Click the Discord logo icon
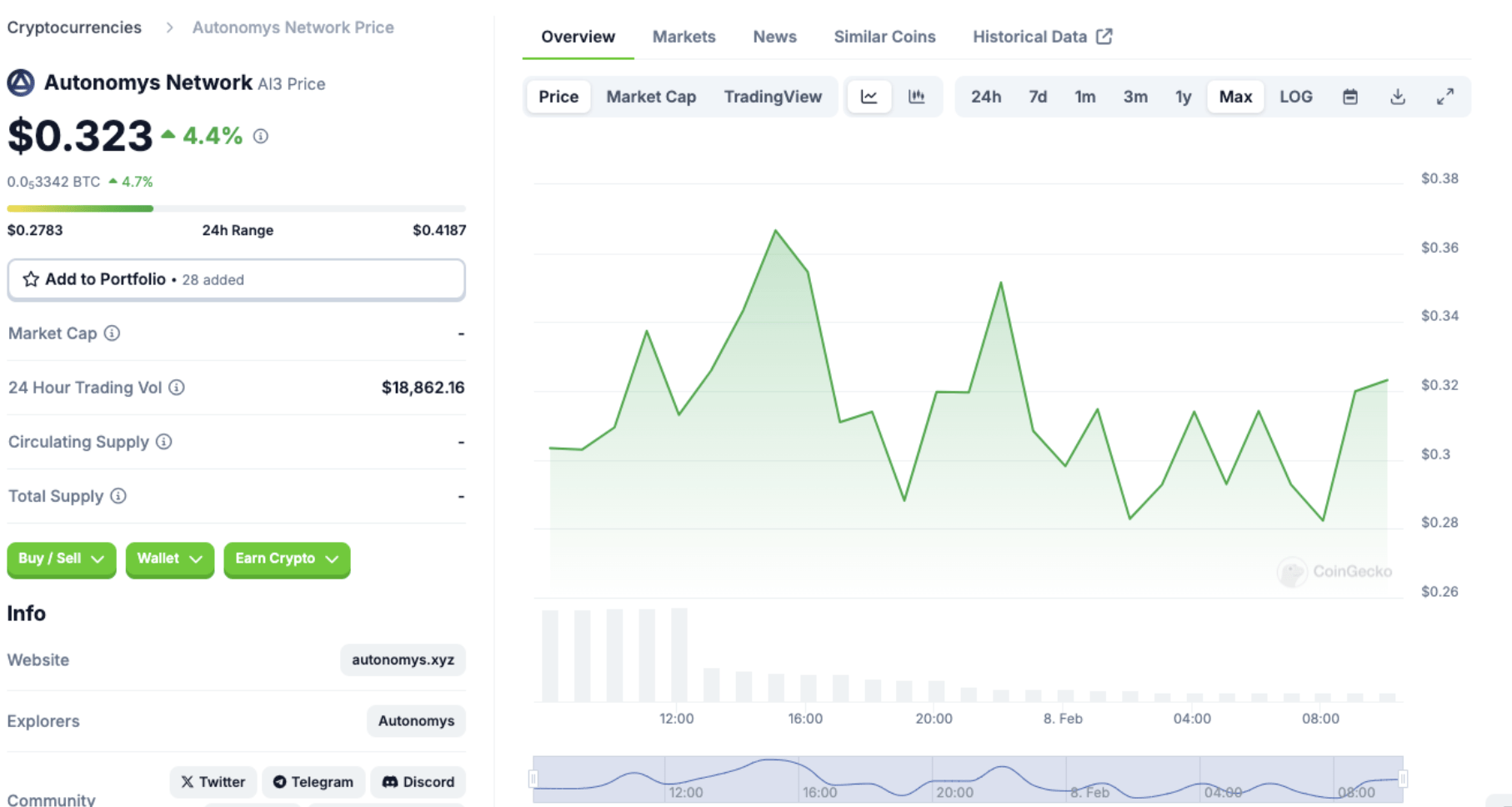The image size is (1512, 807). [389, 782]
